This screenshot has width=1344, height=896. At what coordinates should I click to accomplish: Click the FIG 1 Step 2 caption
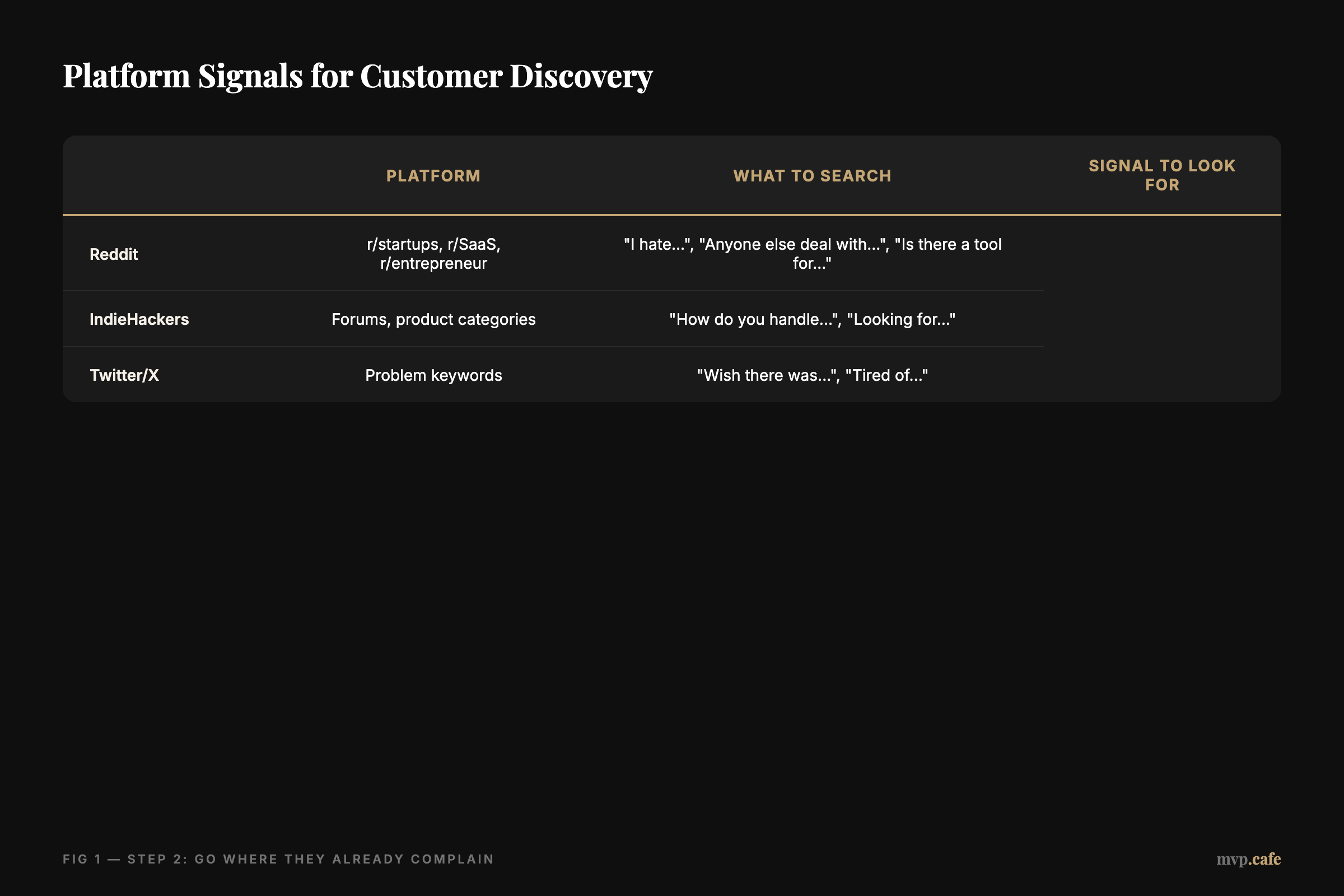click(x=279, y=859)
